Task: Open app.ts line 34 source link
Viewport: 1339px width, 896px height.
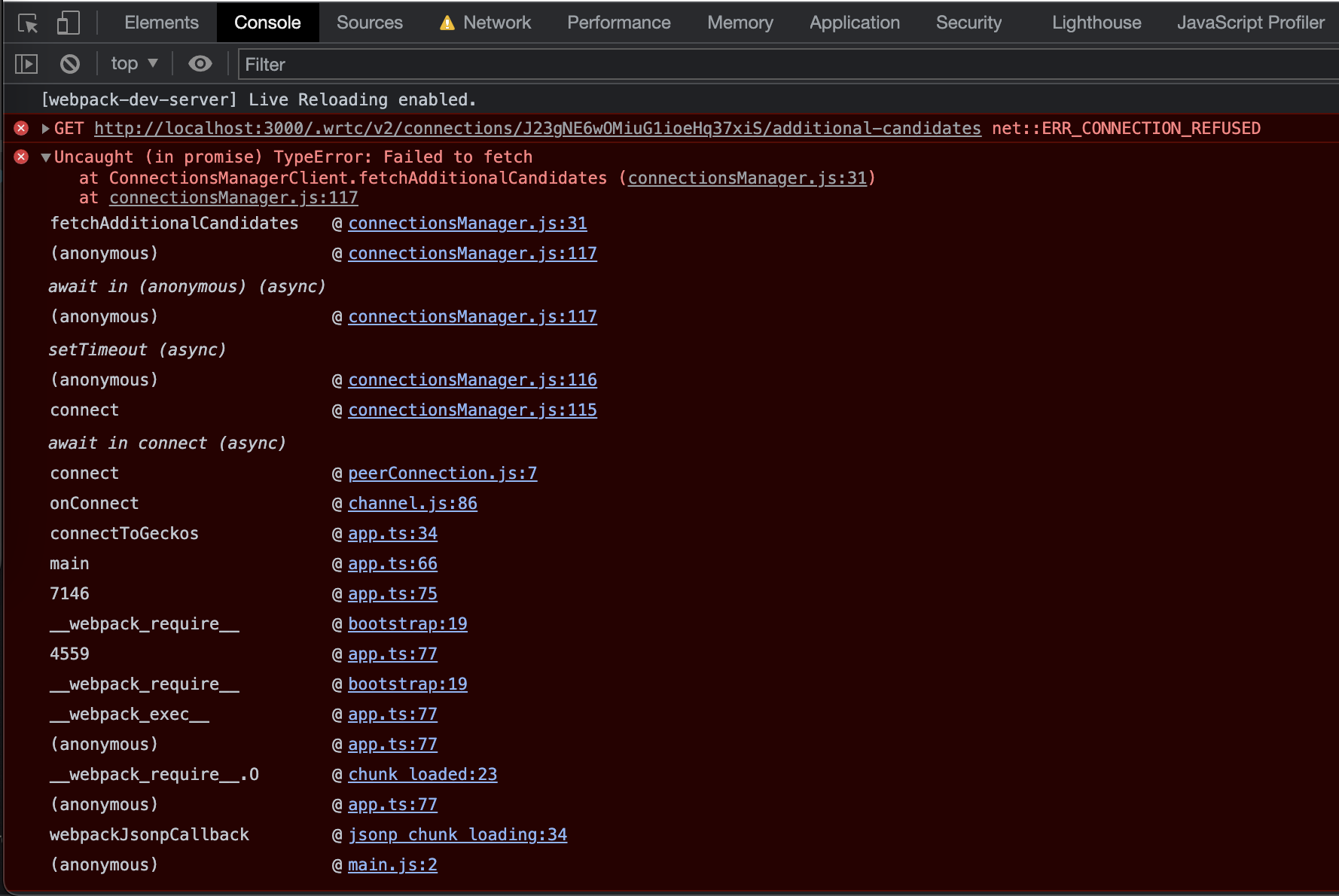Action: [x=392, y=533]
